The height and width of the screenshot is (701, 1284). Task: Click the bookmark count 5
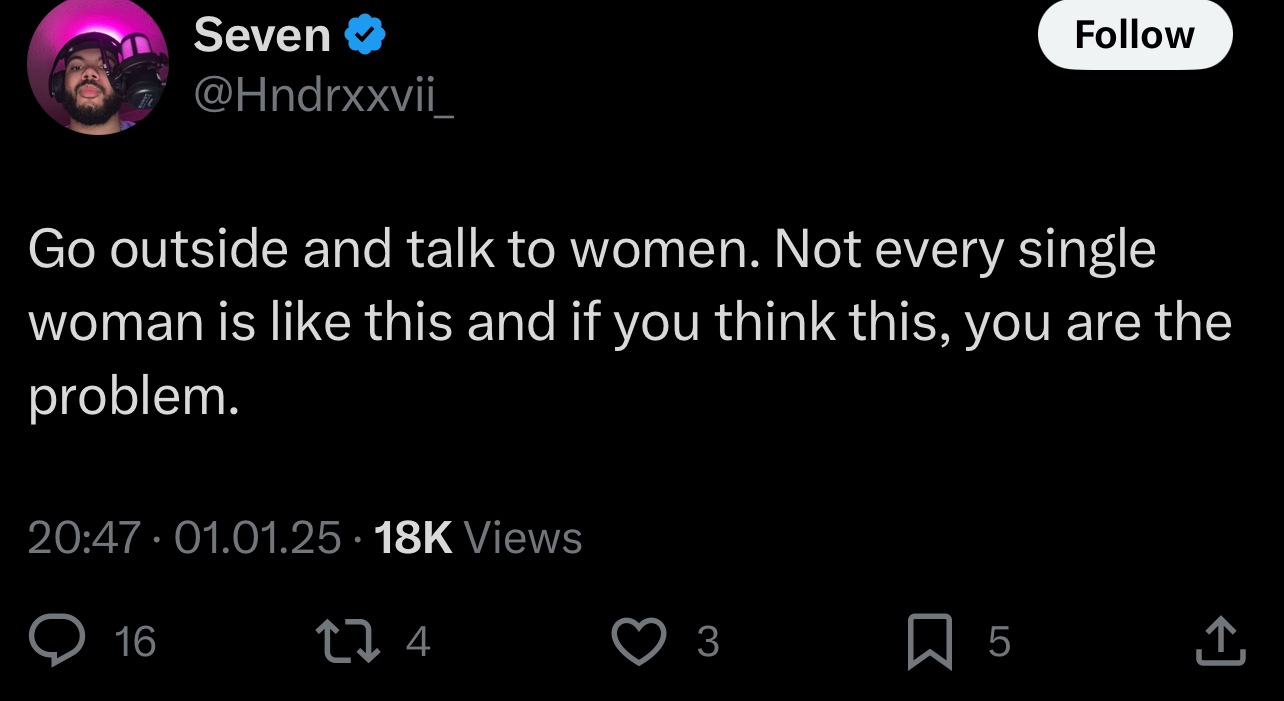[x=999, y=641]
